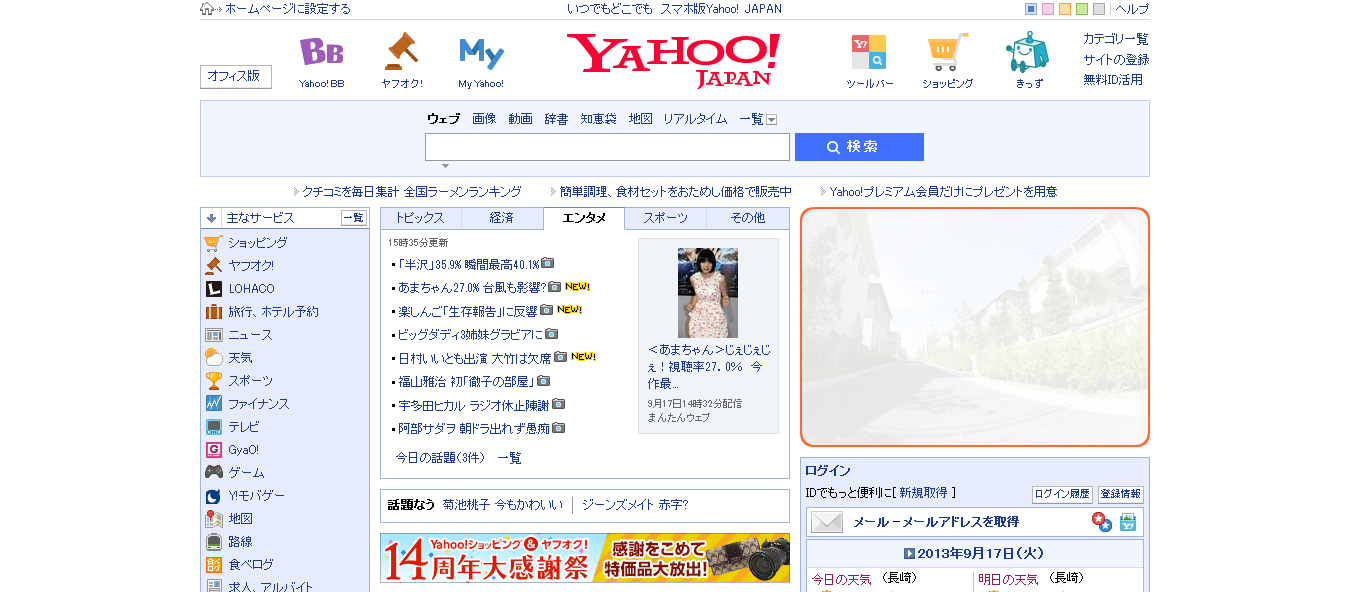
Task: Open the ショッピング cart icon in the header
Action: point(947,52)
